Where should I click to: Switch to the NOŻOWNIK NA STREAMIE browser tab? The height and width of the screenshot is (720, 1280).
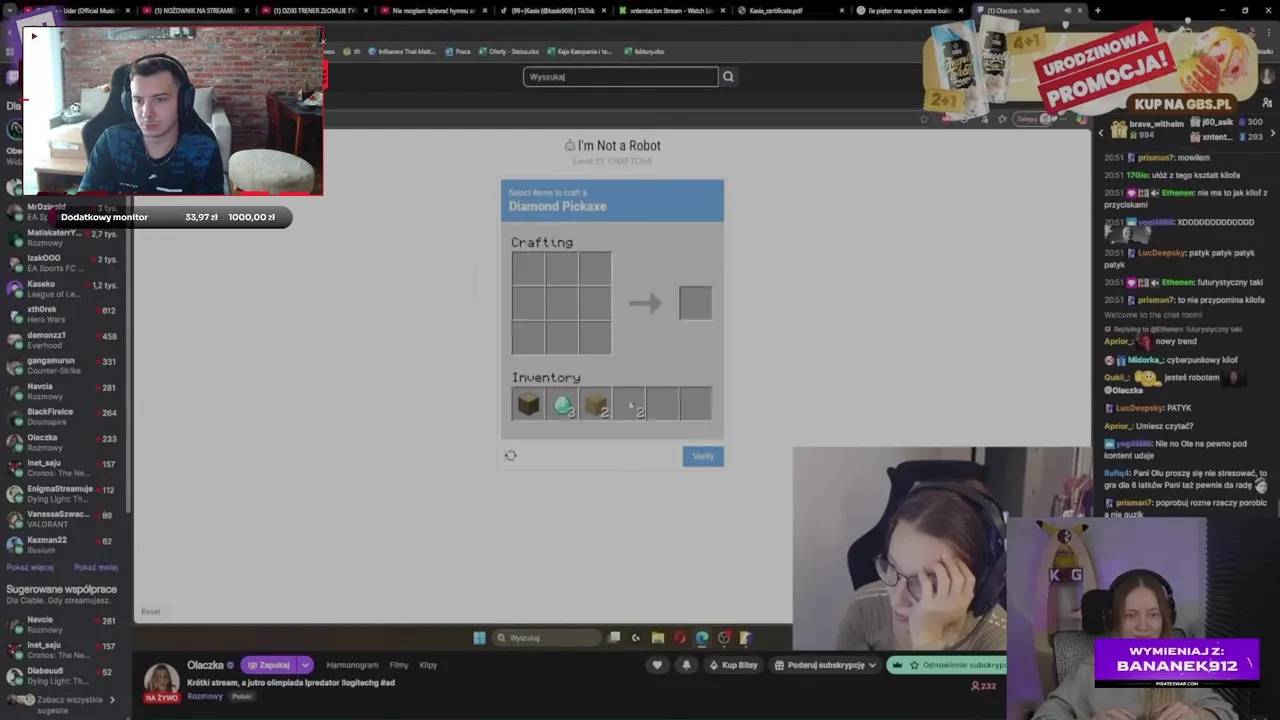[x=196, y=10]
